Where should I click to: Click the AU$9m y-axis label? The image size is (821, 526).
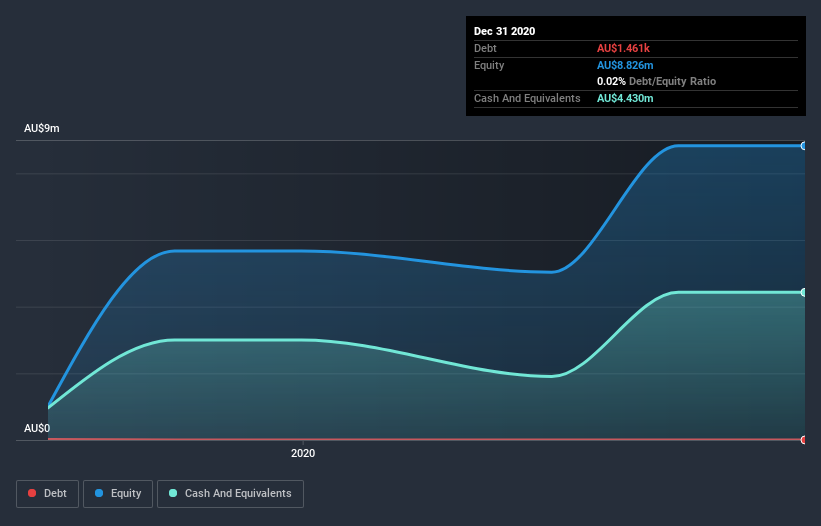pos(41,128)
